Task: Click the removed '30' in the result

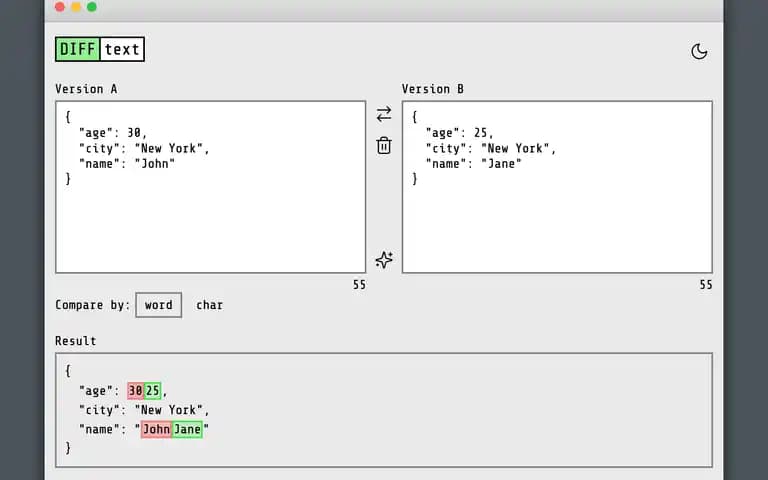Action: click(x=136, y=390)
